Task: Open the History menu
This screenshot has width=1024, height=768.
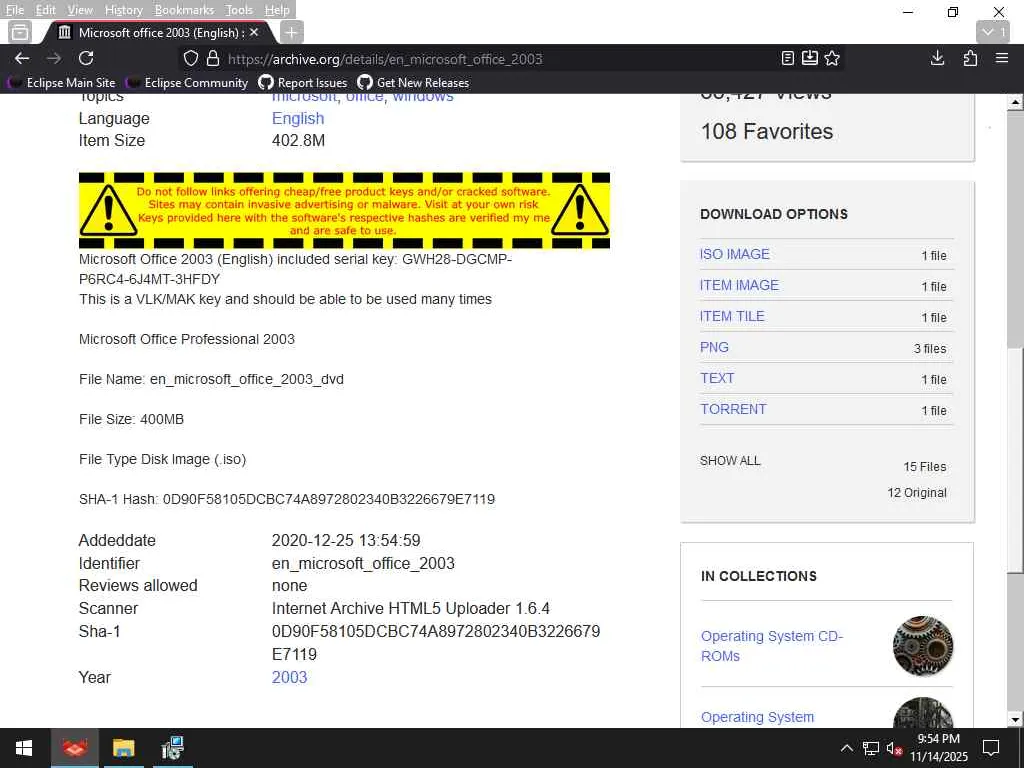Action: (123, 10)
